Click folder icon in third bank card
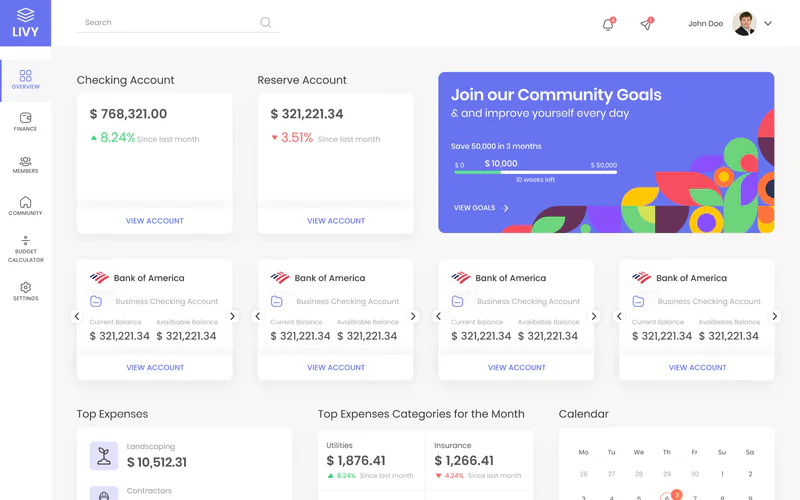 pos(458,302)
